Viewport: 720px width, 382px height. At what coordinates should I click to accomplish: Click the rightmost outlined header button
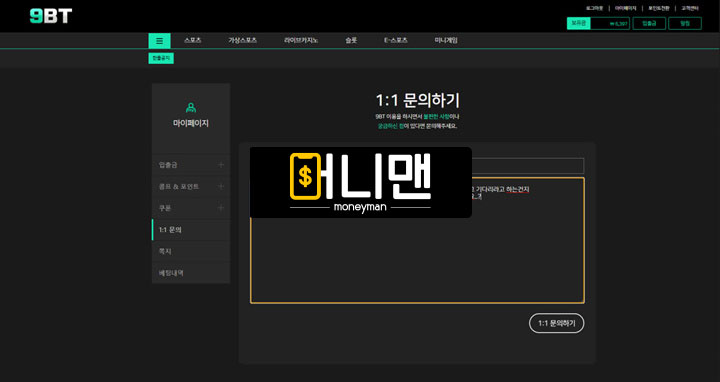coord(685,23)
